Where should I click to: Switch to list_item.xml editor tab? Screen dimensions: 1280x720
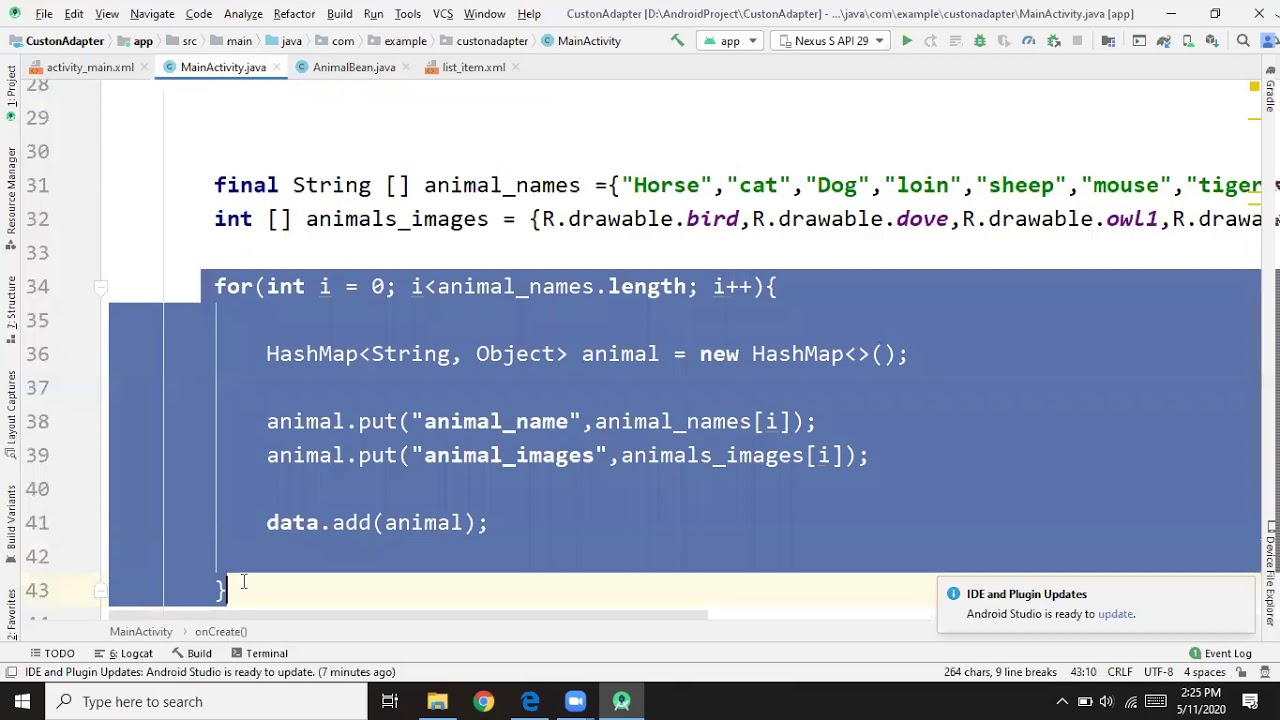473,67
